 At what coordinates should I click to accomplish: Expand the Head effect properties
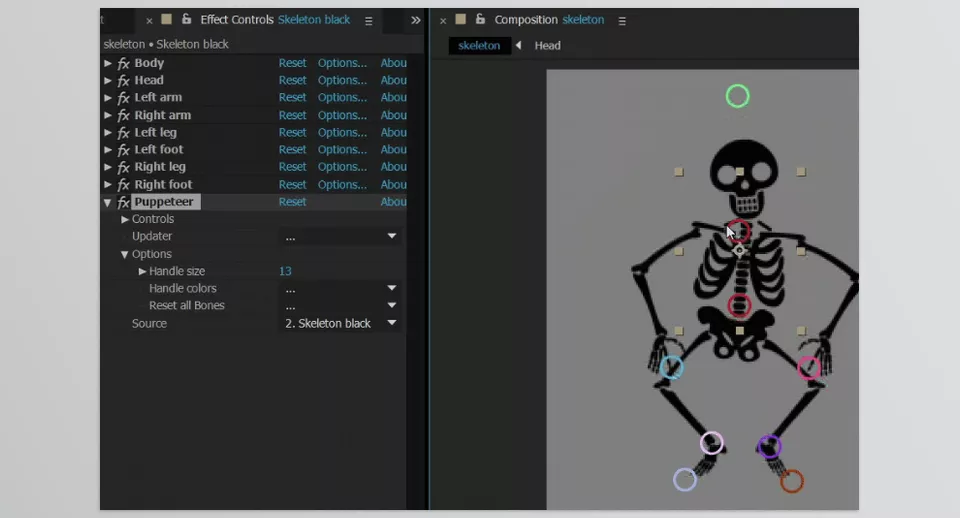coord(108,80)
